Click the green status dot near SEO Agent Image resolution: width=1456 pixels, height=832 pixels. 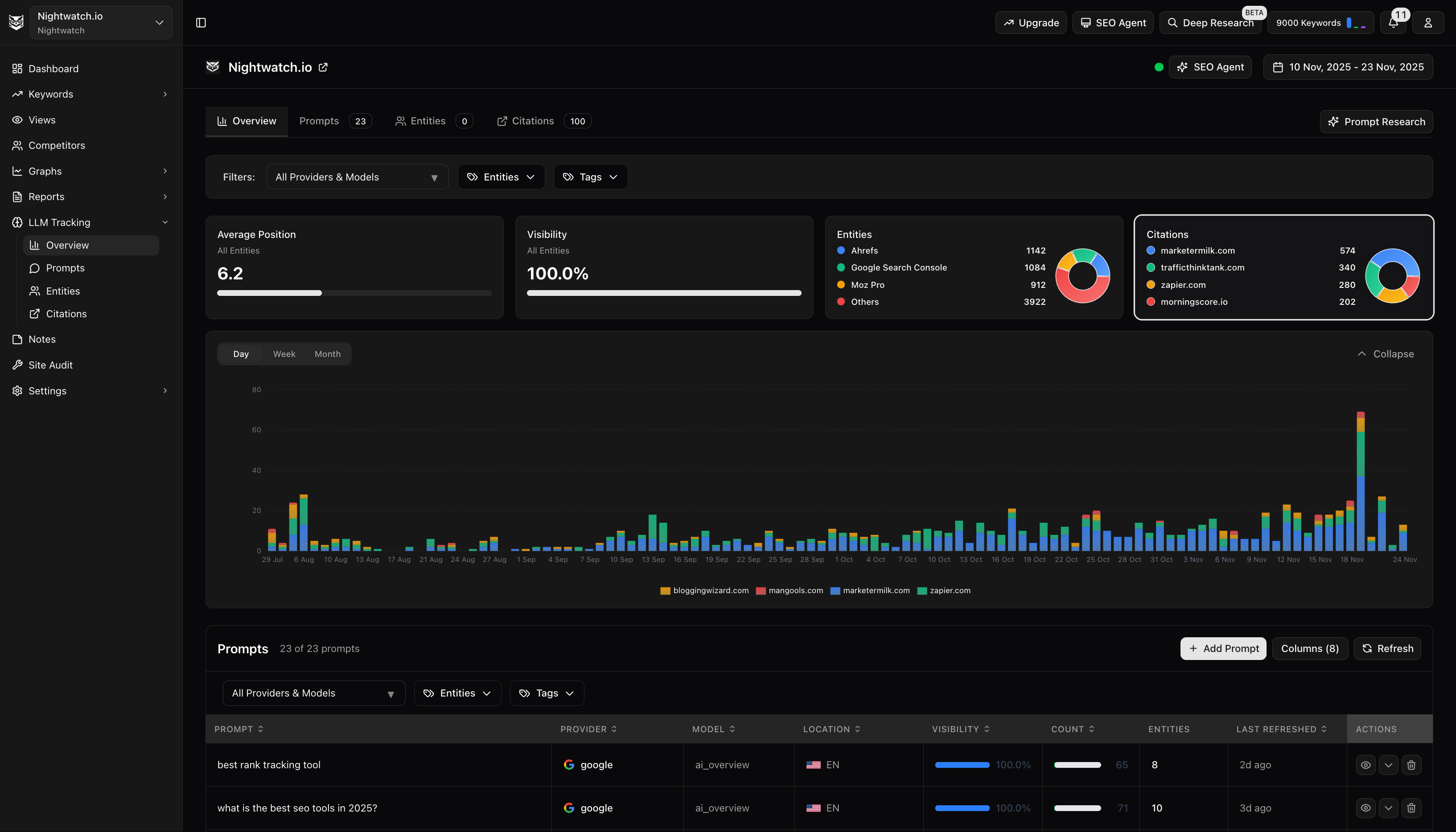click(1159, 67)
